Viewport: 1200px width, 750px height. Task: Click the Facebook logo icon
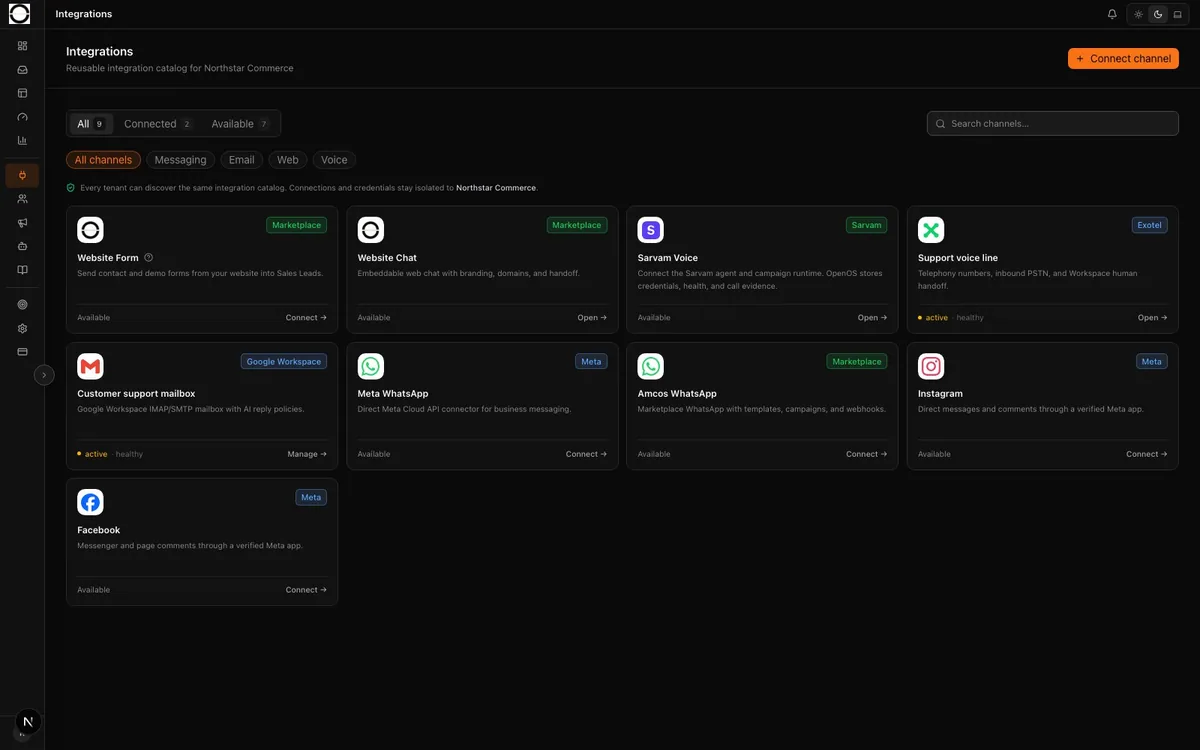(x=90, y=502)
